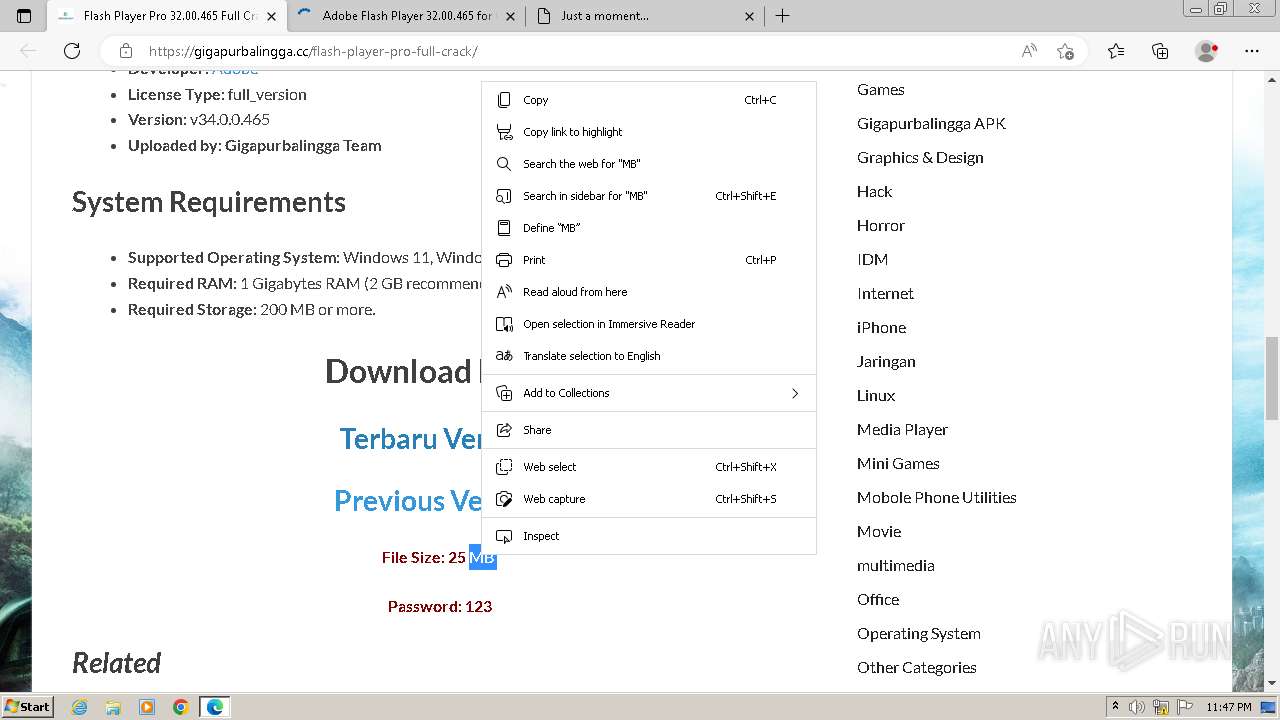
Task: Launch Chrome from the taskbar
Action: coord(181,707)
